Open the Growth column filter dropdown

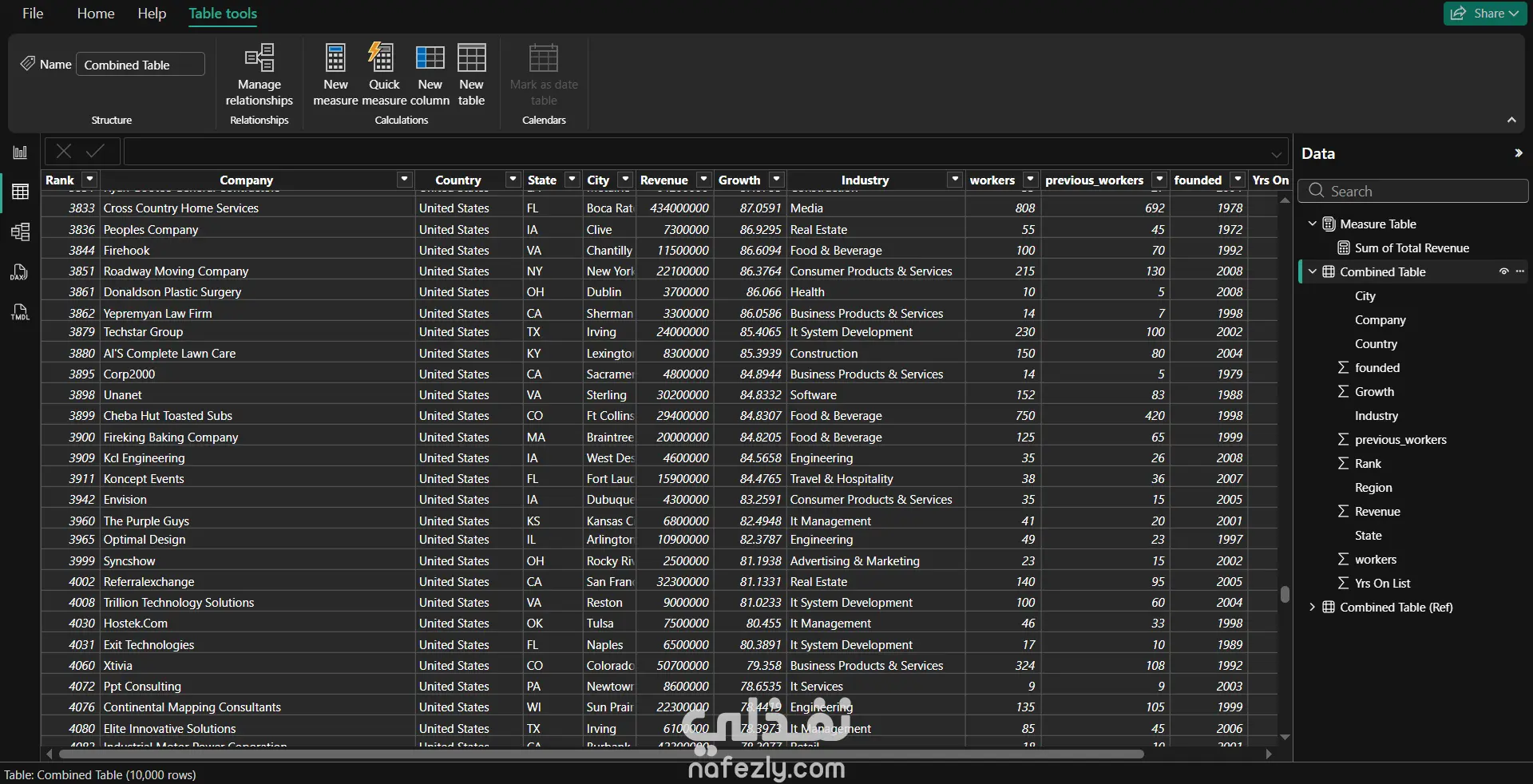click(x=776, y=180)
